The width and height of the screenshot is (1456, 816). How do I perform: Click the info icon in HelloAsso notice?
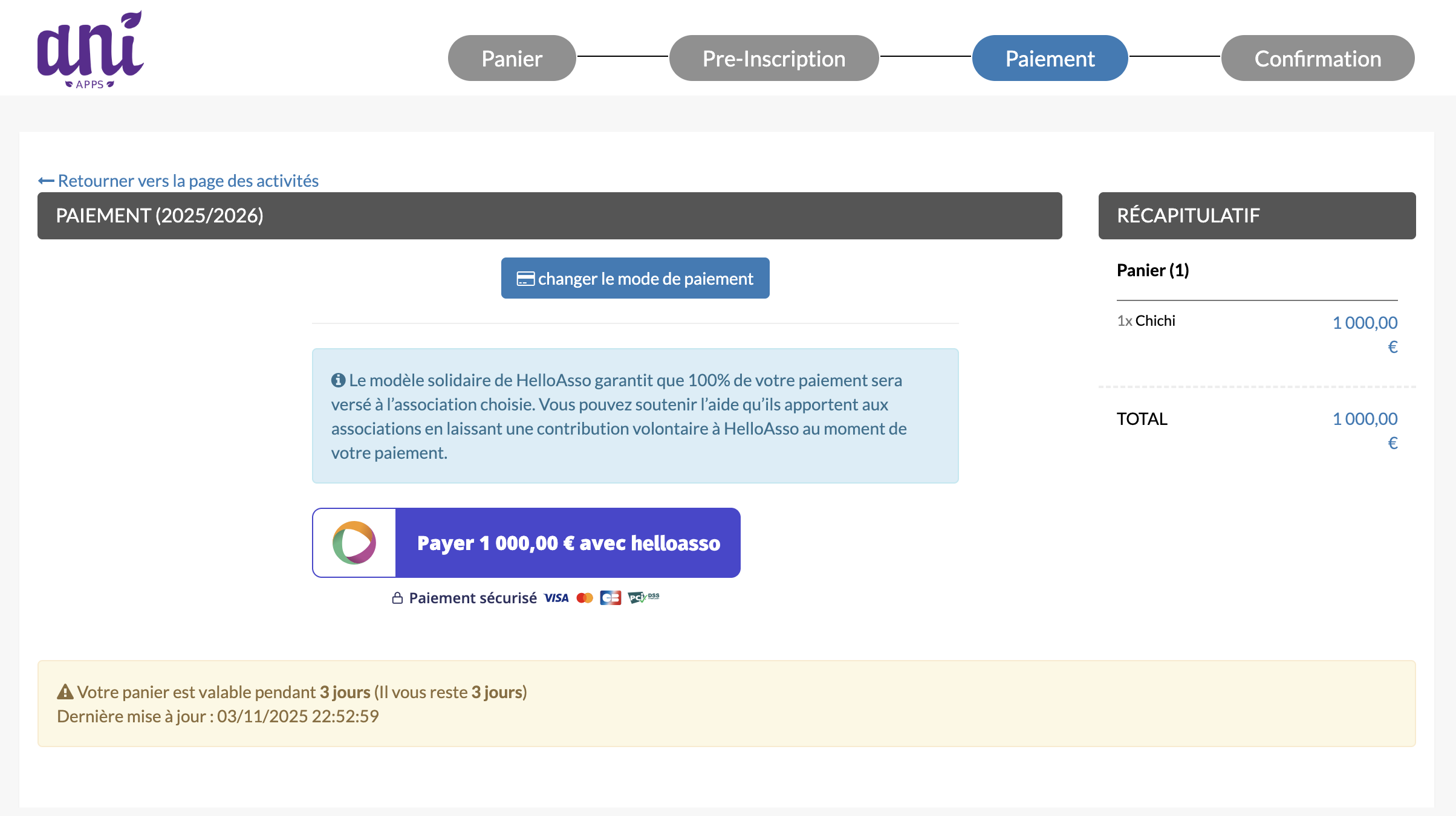pos(338,380)
